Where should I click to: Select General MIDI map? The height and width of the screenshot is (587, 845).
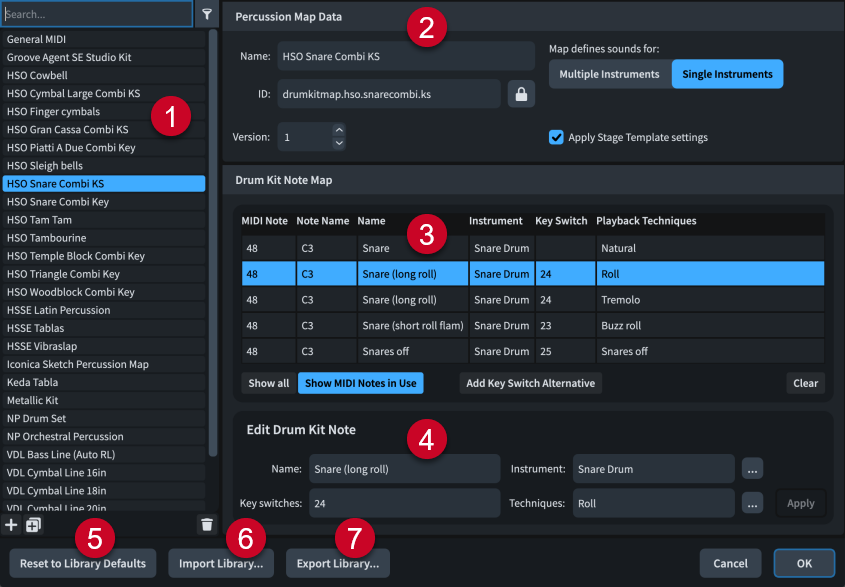(x=103, y=39)
